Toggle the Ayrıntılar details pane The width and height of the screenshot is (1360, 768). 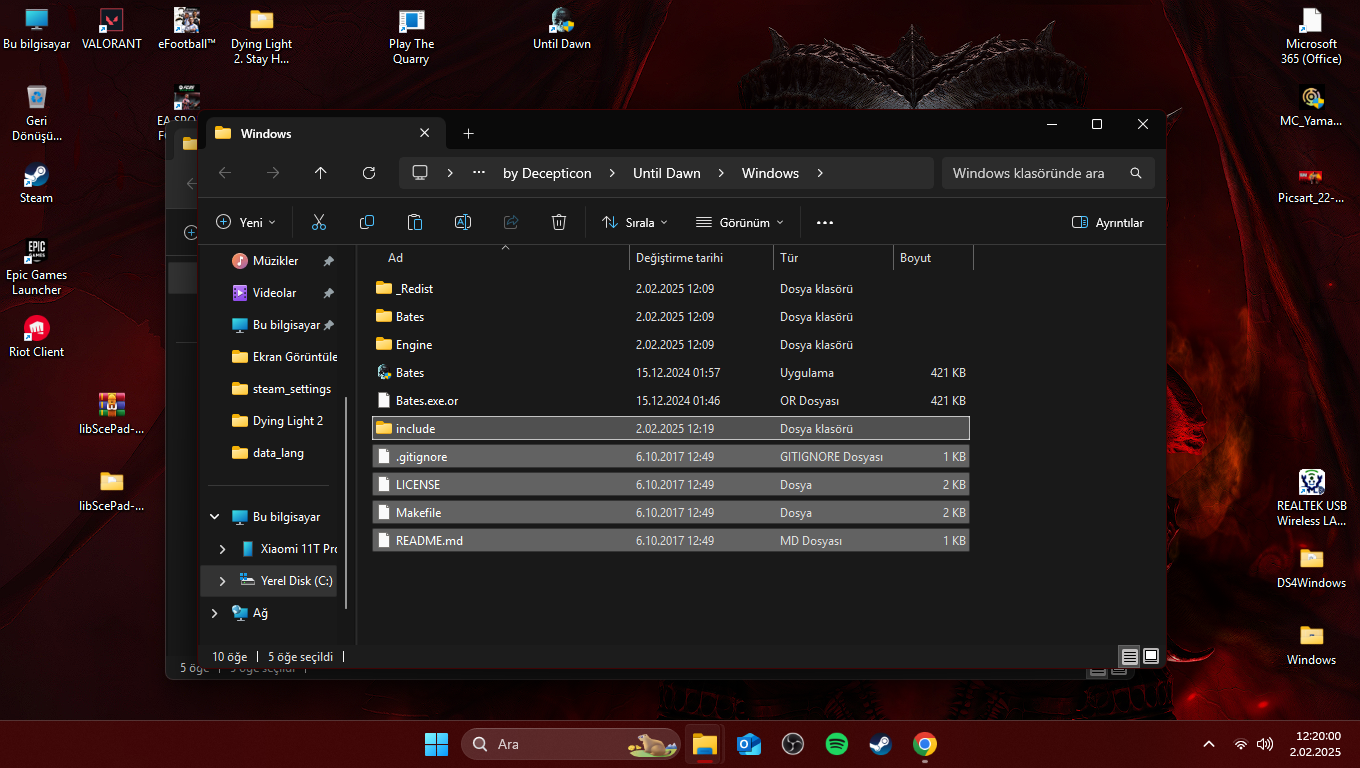(x=1107, y=222)
